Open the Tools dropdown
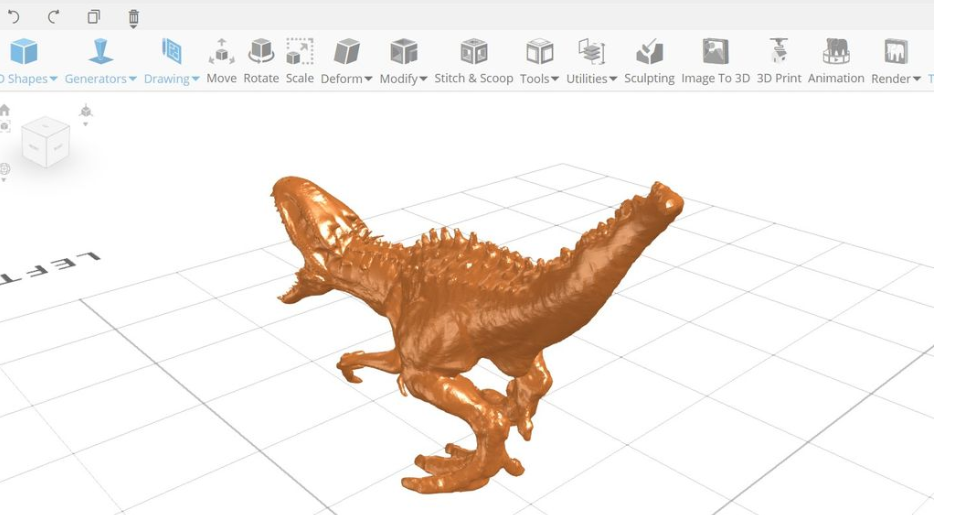963x528 pixels. click(539, 61)
